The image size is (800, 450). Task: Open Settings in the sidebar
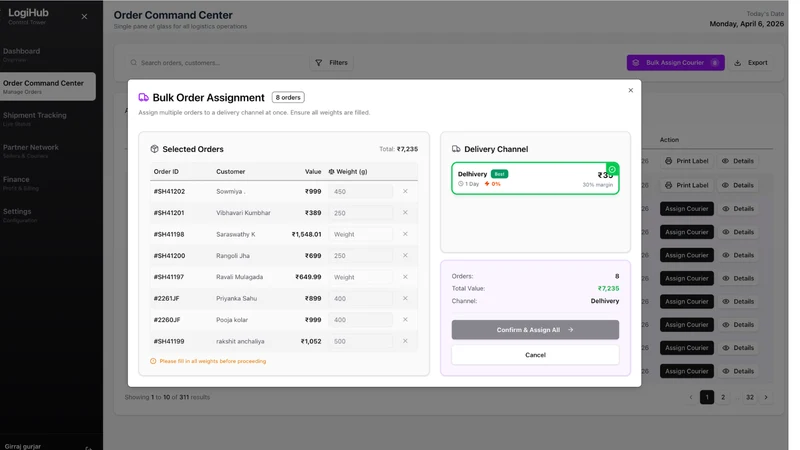47,215
